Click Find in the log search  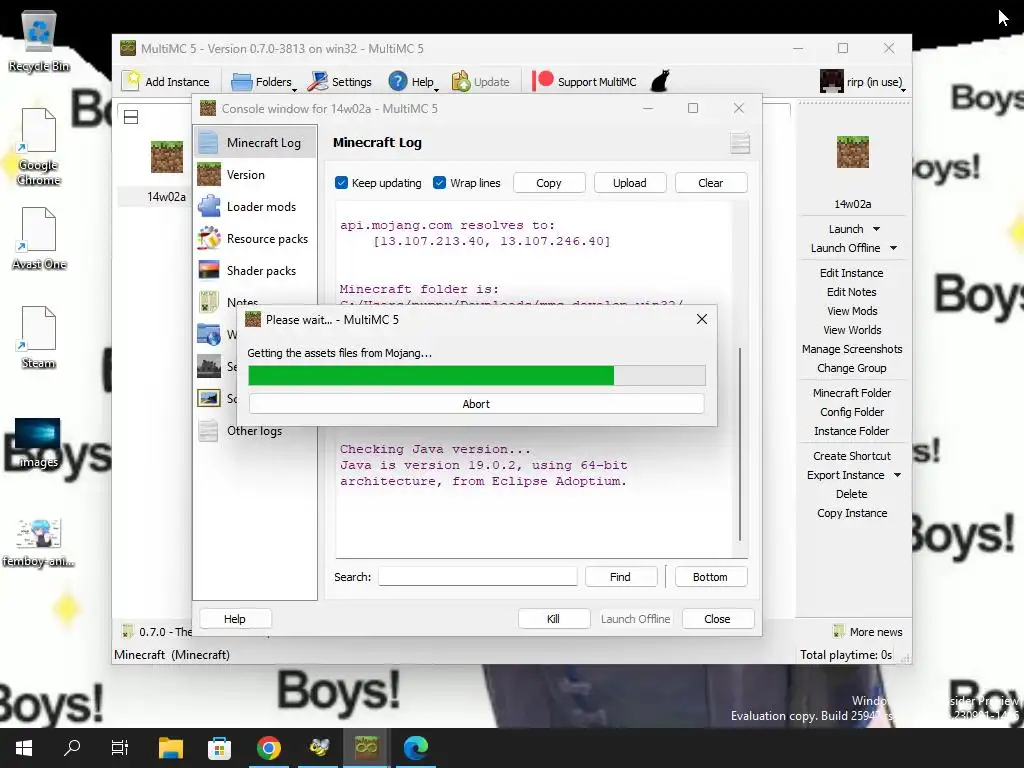(620, 577)
